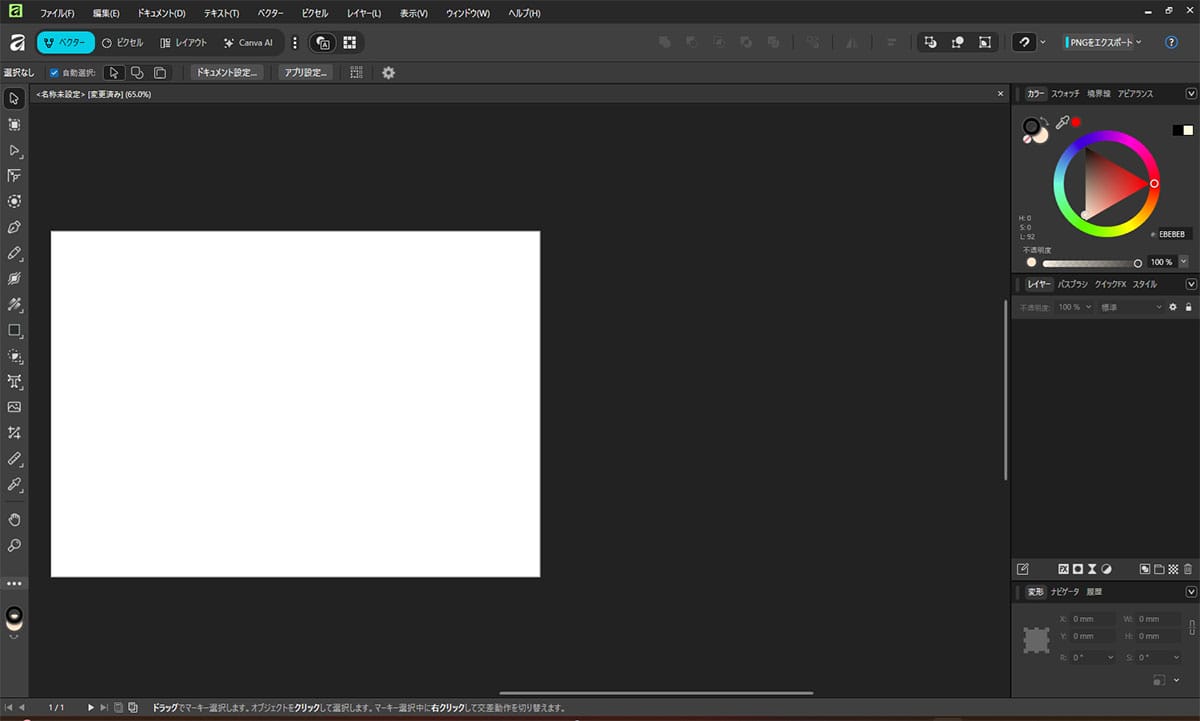Select the Zoom tool
Image resolution: width=1200 pixels, height=721 pixels.
14,546
